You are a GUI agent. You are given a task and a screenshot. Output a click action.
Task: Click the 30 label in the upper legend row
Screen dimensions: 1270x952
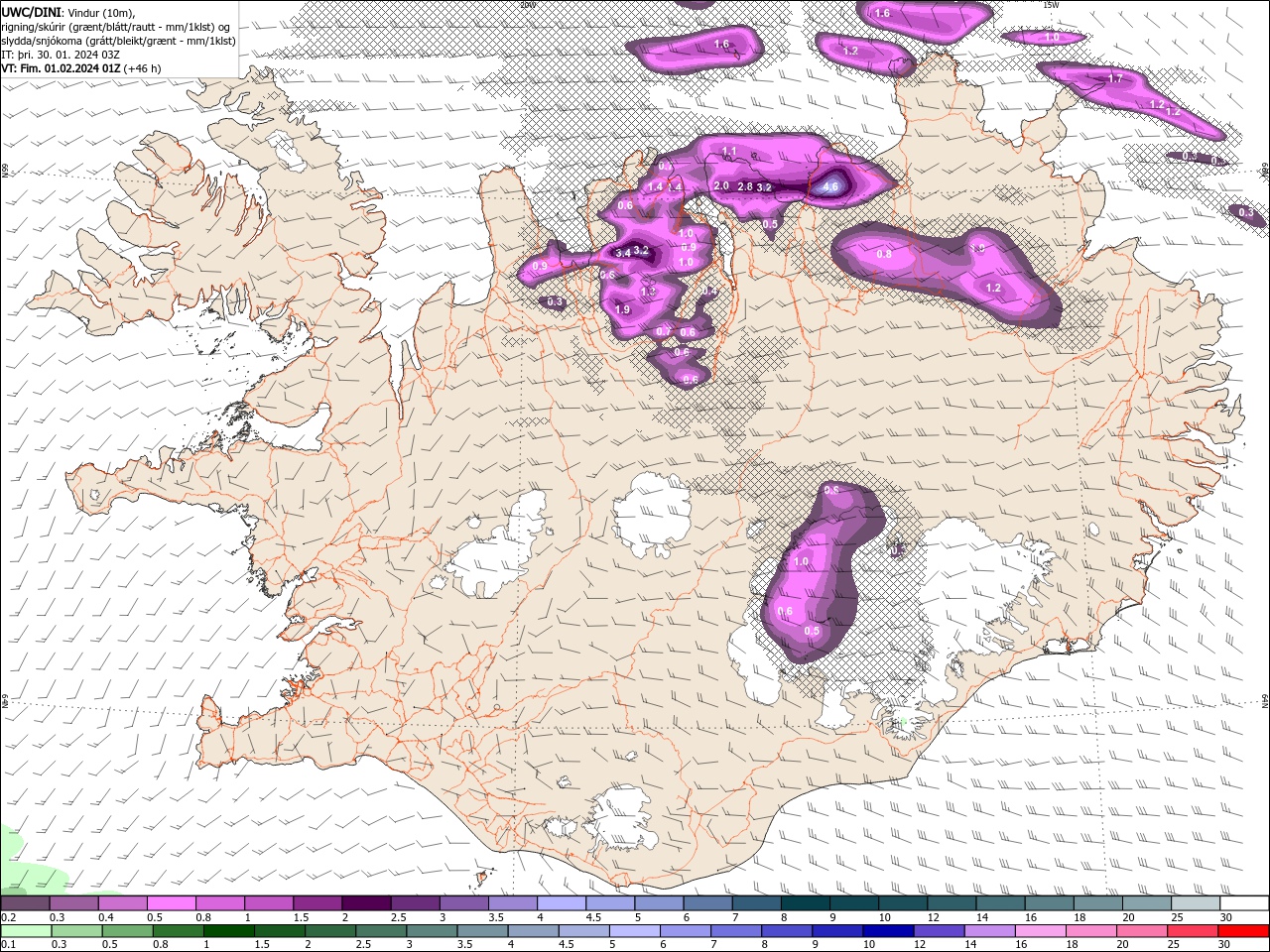click(x=1226, y=917)
